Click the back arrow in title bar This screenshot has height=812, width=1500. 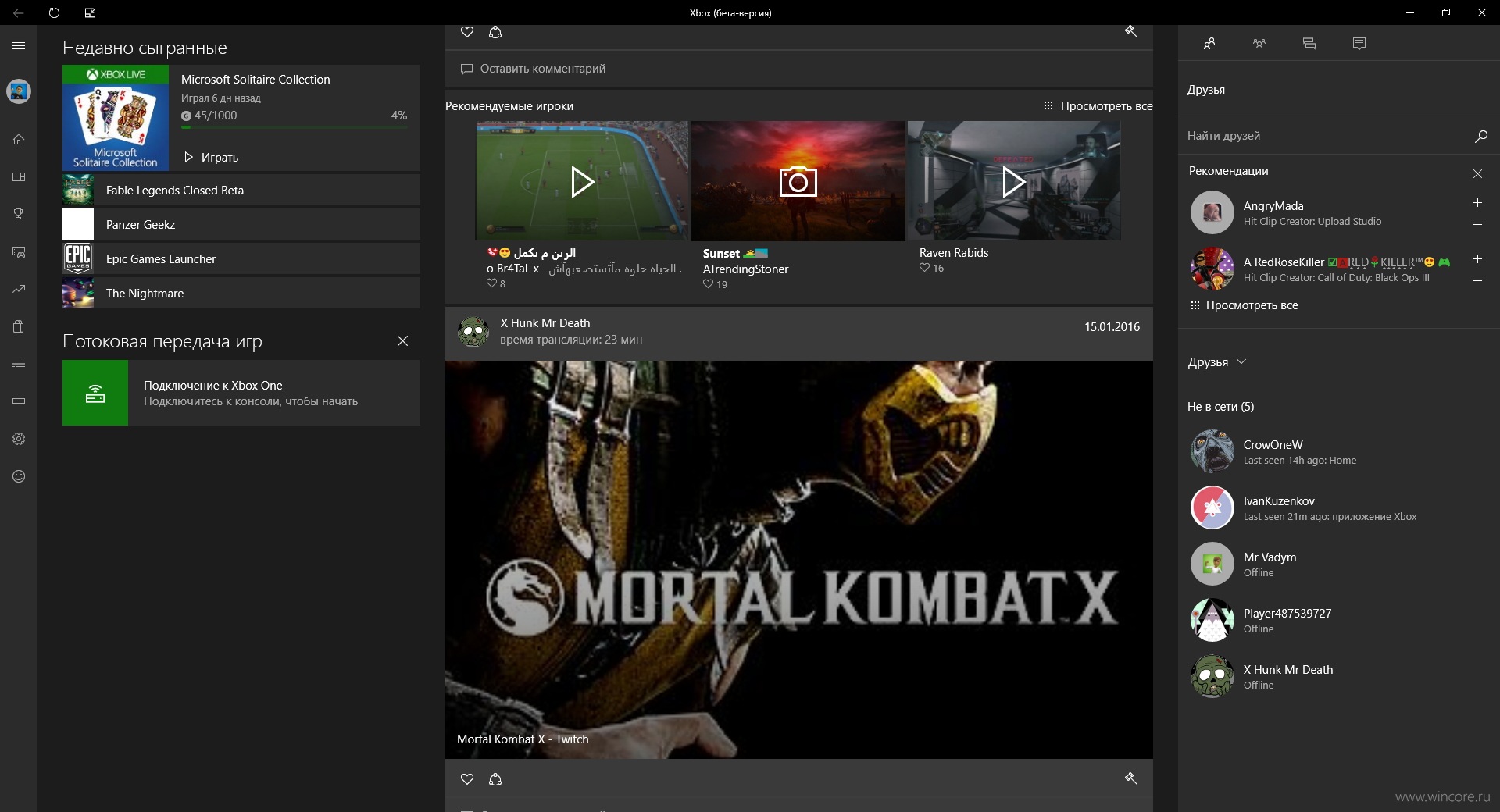tap(18, 12)
